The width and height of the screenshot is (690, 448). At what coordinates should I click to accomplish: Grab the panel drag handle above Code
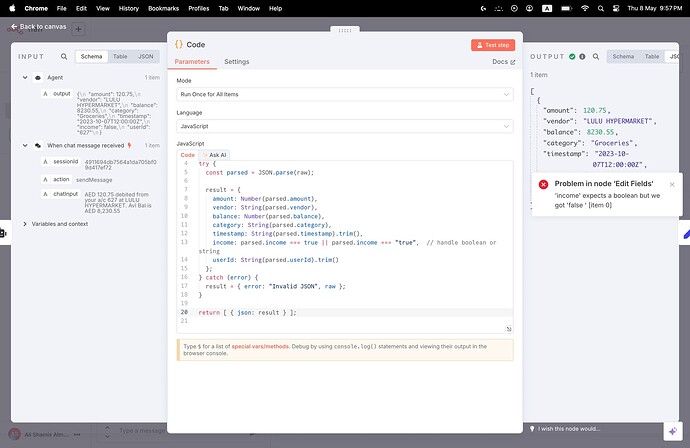click(345, 29)
